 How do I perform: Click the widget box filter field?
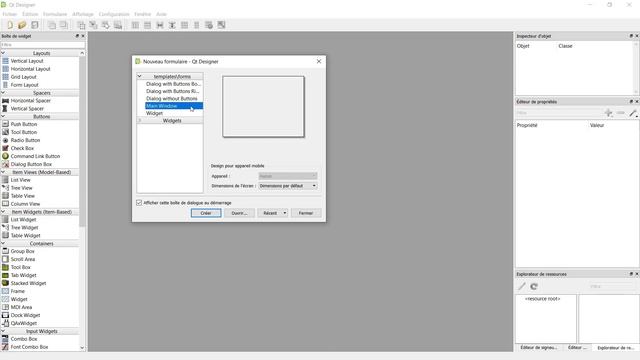(x=42, y=44)
